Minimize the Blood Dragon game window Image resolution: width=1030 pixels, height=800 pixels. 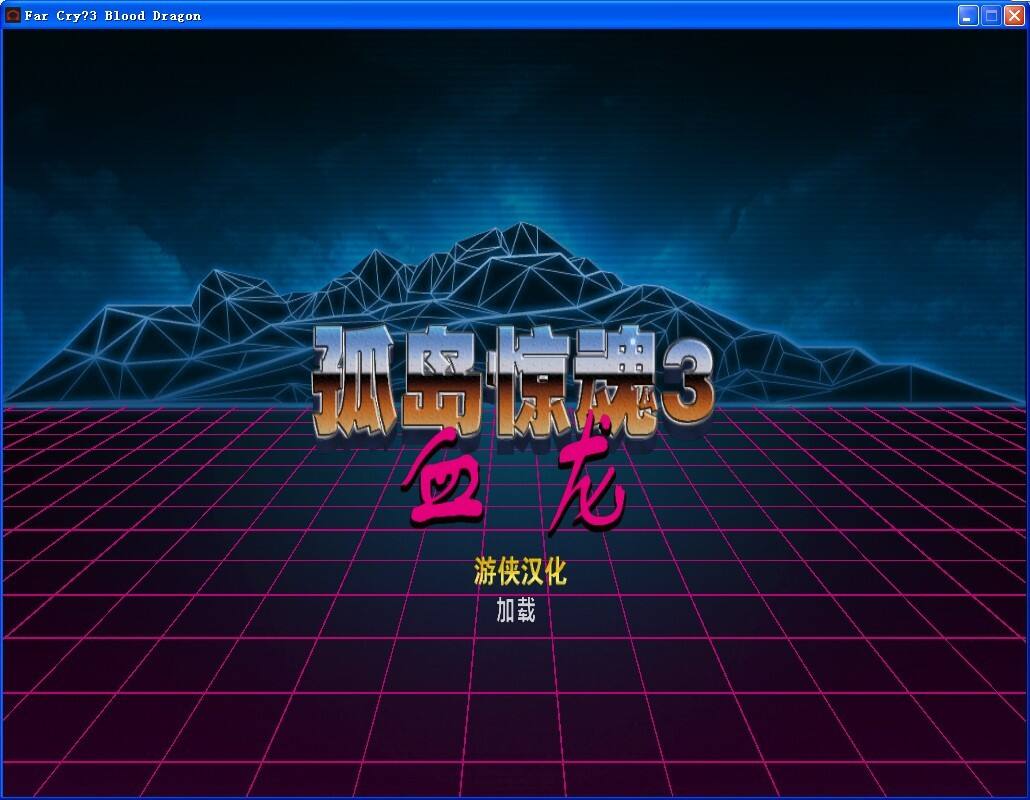(968, 15)
